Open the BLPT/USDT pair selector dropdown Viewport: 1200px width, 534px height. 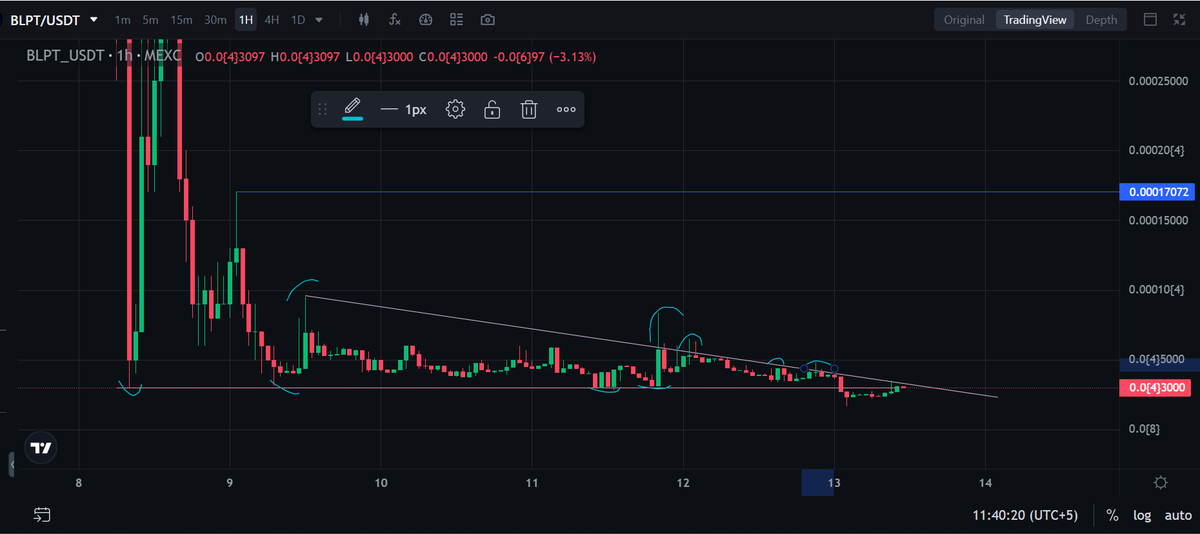pos(54,19)
